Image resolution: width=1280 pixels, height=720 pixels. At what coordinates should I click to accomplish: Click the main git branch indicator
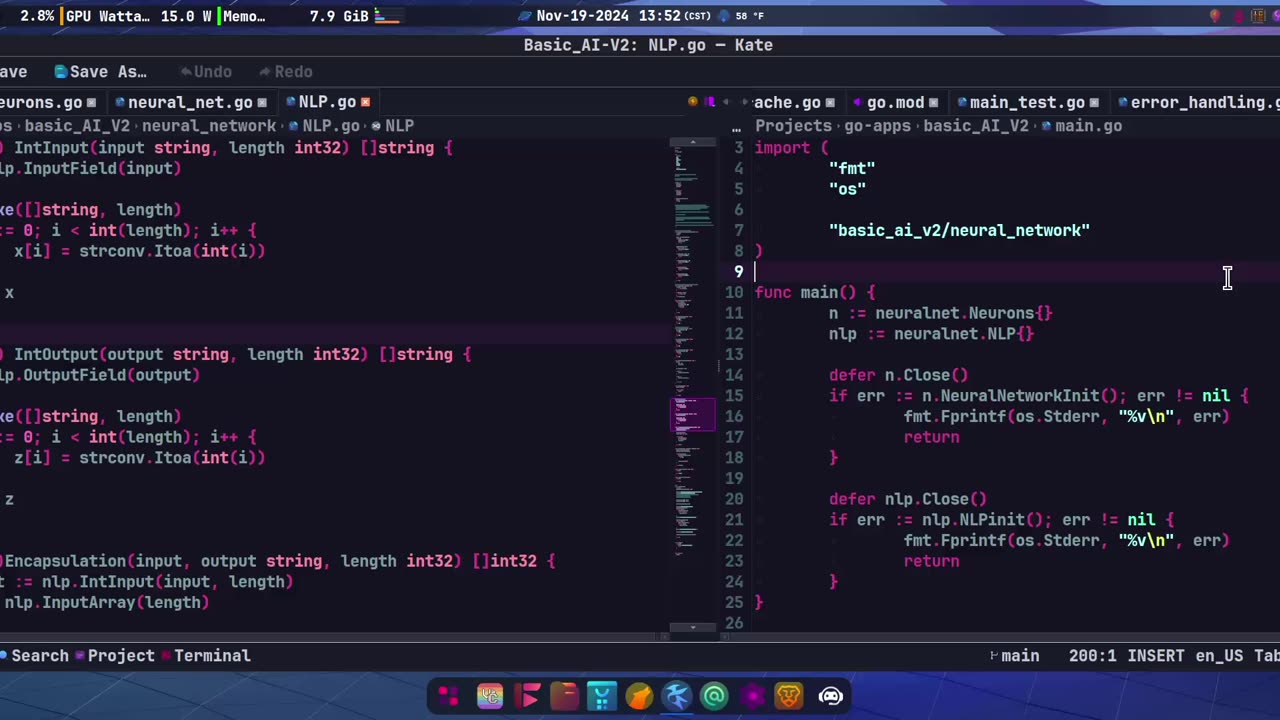(1014, 656)
